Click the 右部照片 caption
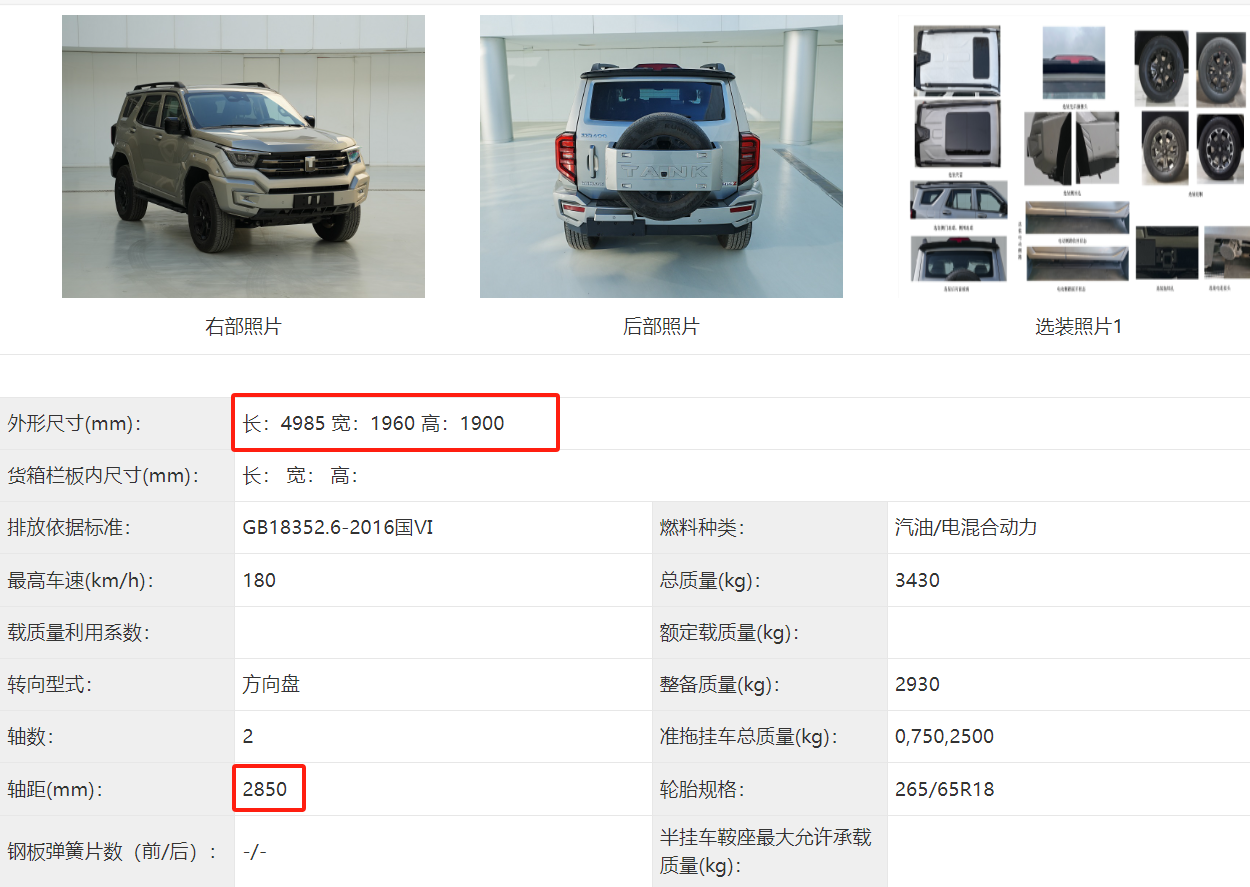Viewport: 1250px width, 887px height. [243, 326]
